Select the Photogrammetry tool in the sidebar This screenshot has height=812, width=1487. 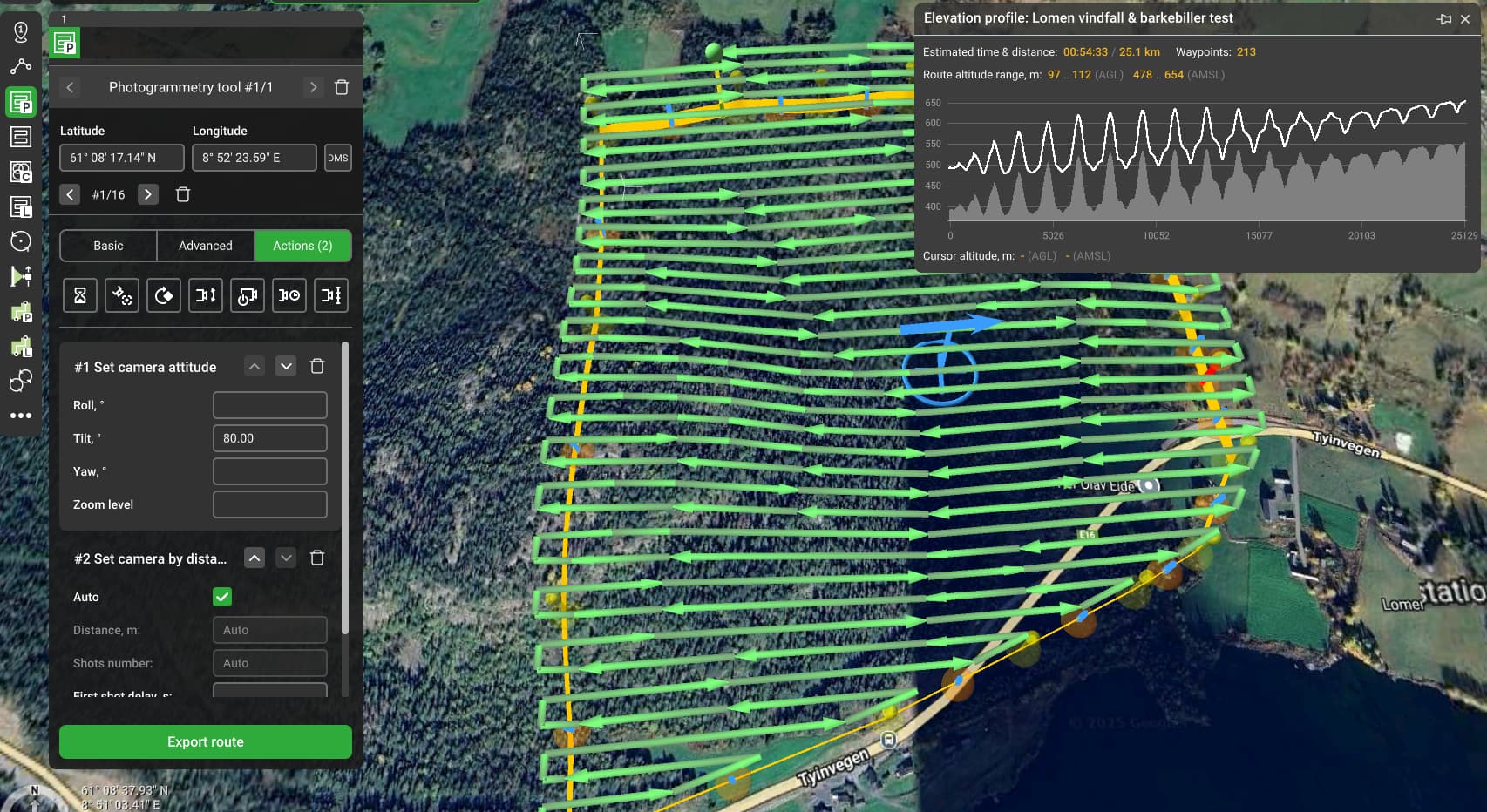[x=22, y=103]
